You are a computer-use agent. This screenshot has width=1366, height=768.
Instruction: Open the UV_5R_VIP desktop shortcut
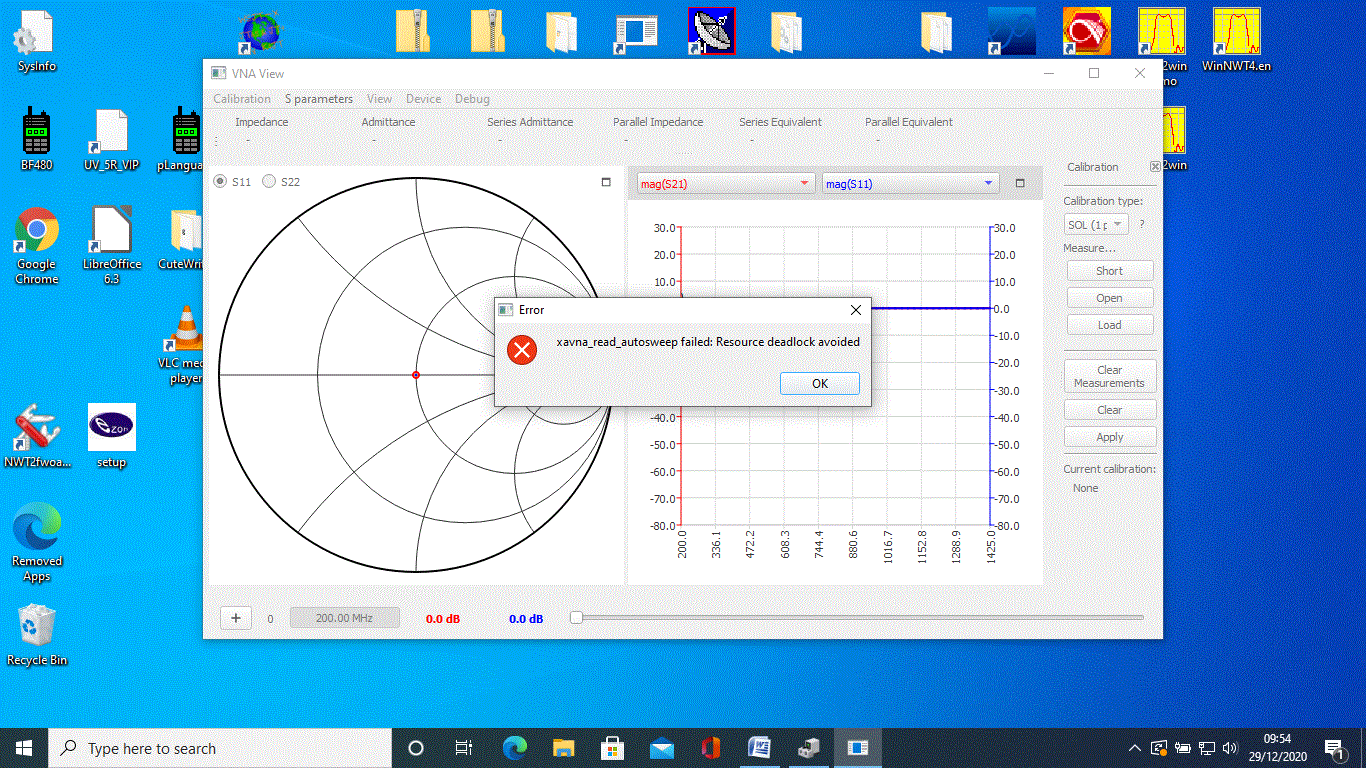pos(111,139)
